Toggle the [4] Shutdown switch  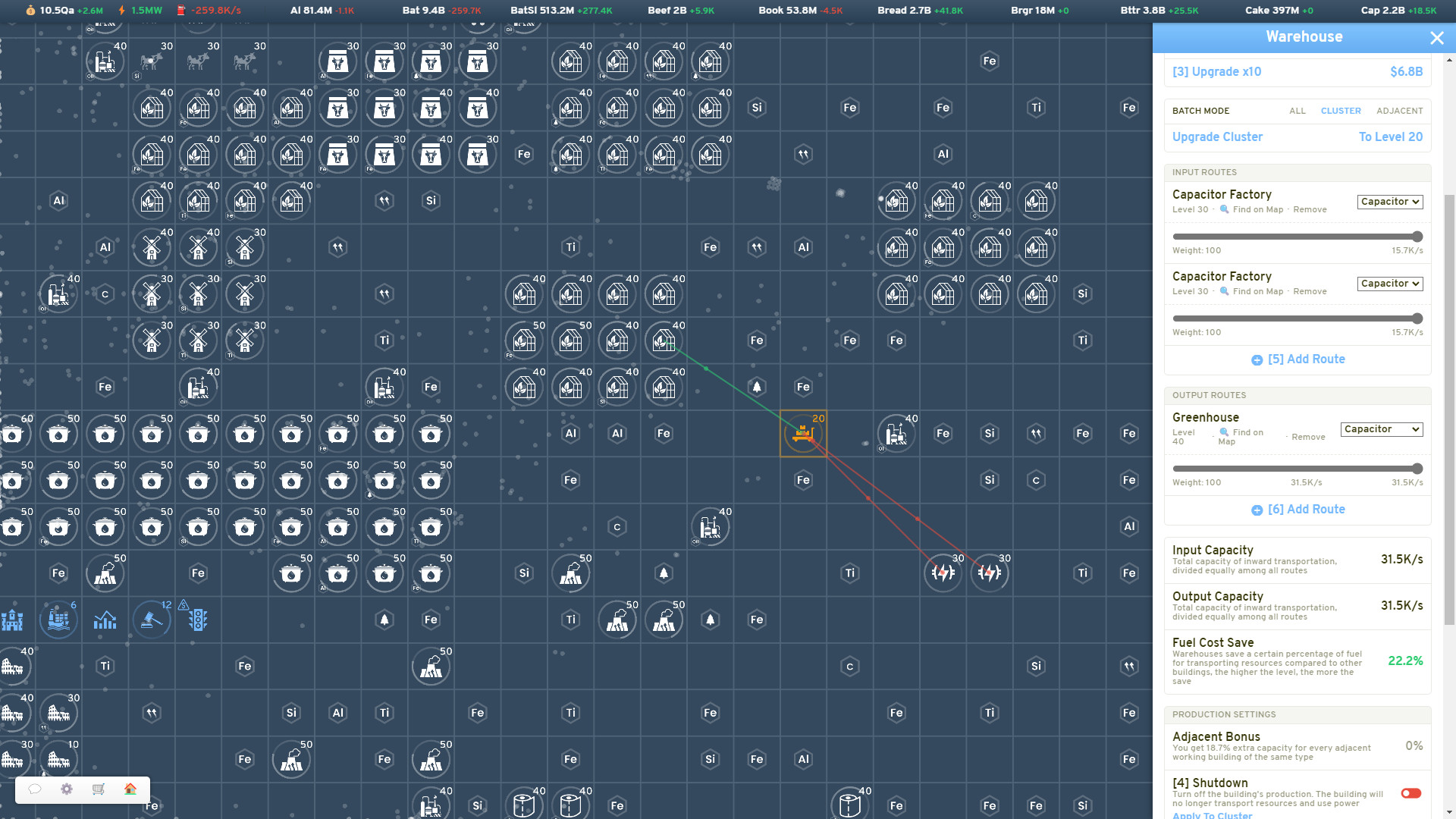click(x=1410, y=792)
